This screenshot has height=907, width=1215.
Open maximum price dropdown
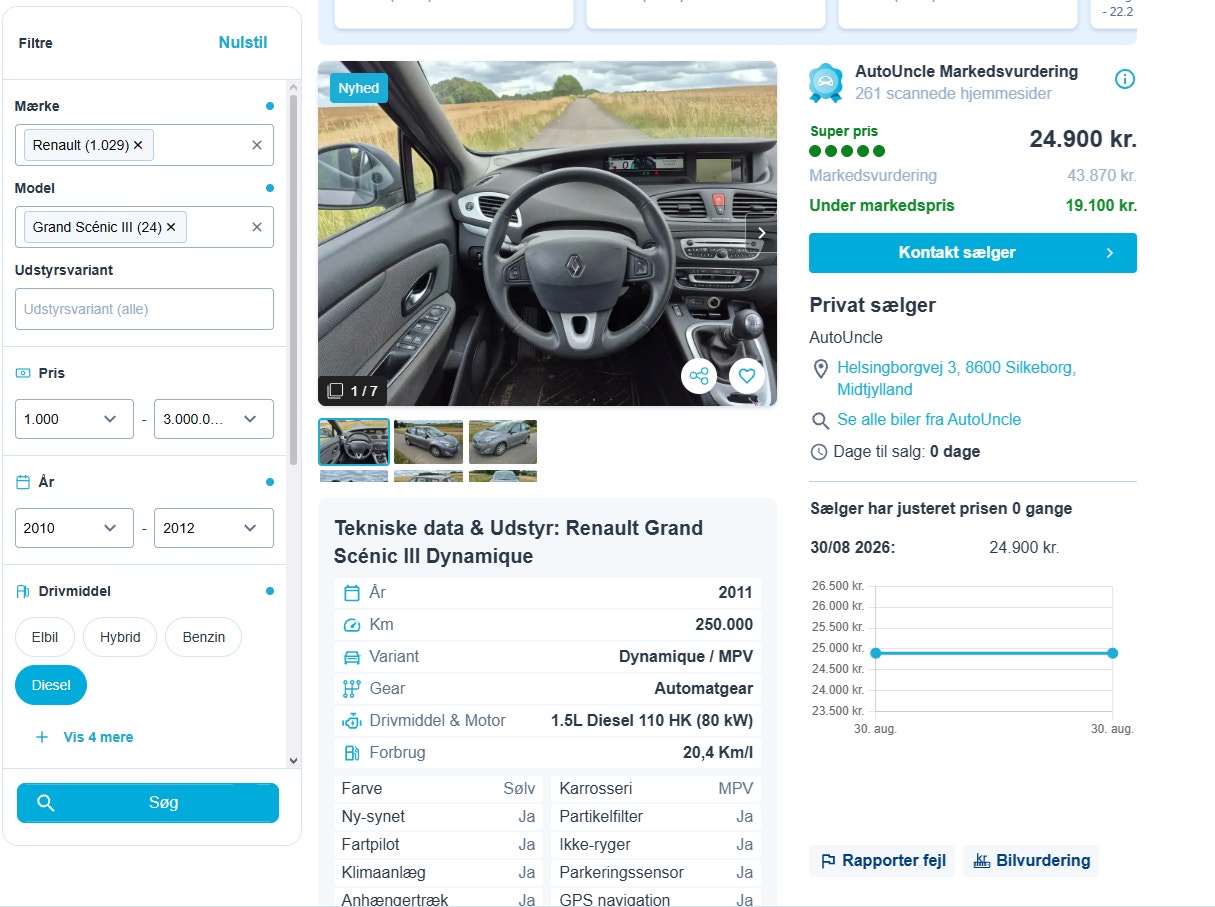(213, 419)
